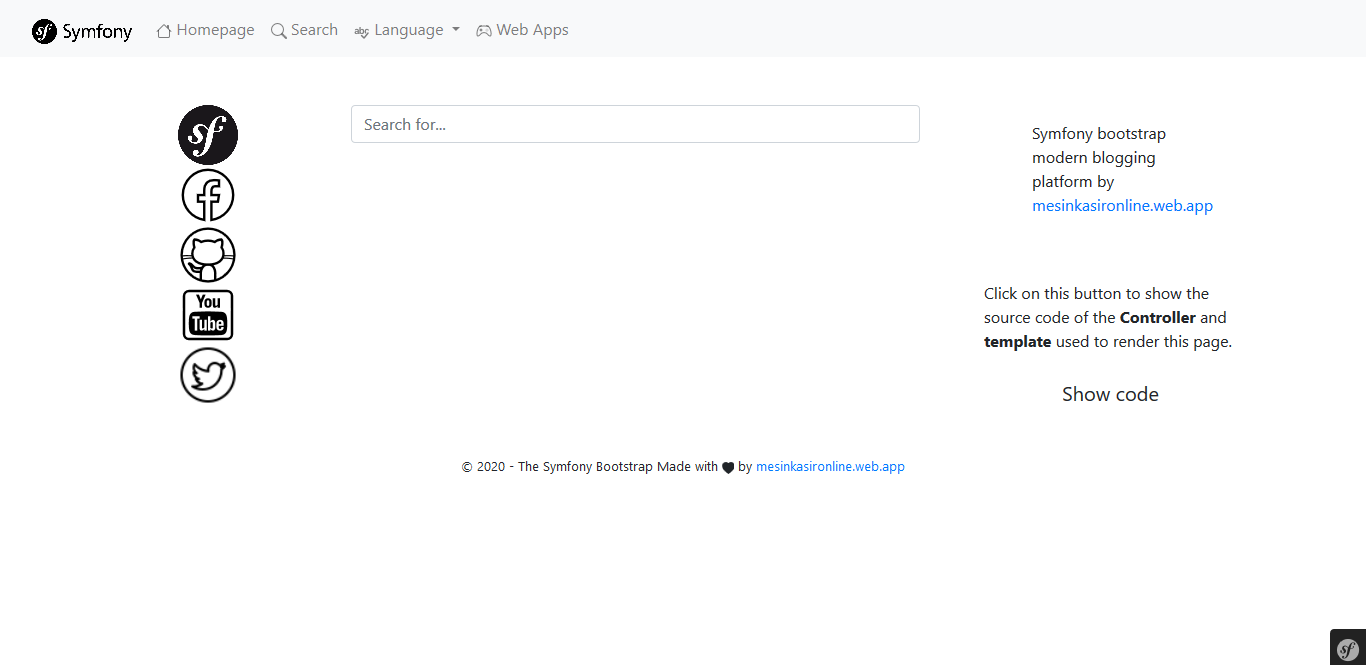Viewport: 1366px width, 665px height.
Task: Open the Twitter social icon
Action: 208,375
